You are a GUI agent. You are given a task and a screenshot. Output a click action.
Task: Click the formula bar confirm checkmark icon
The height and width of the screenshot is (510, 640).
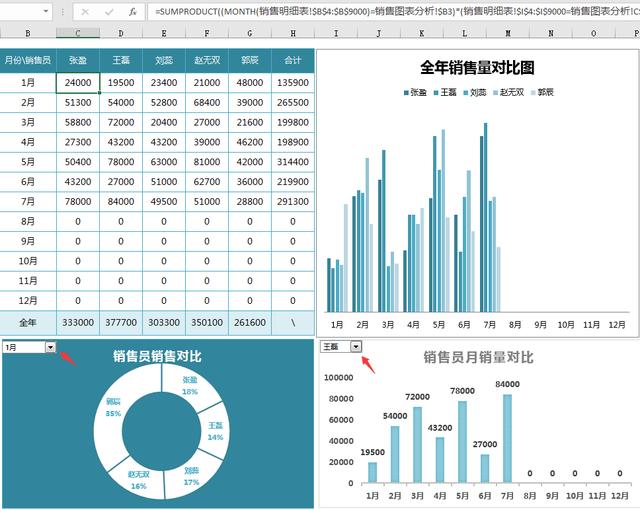(x=109, y=12)
